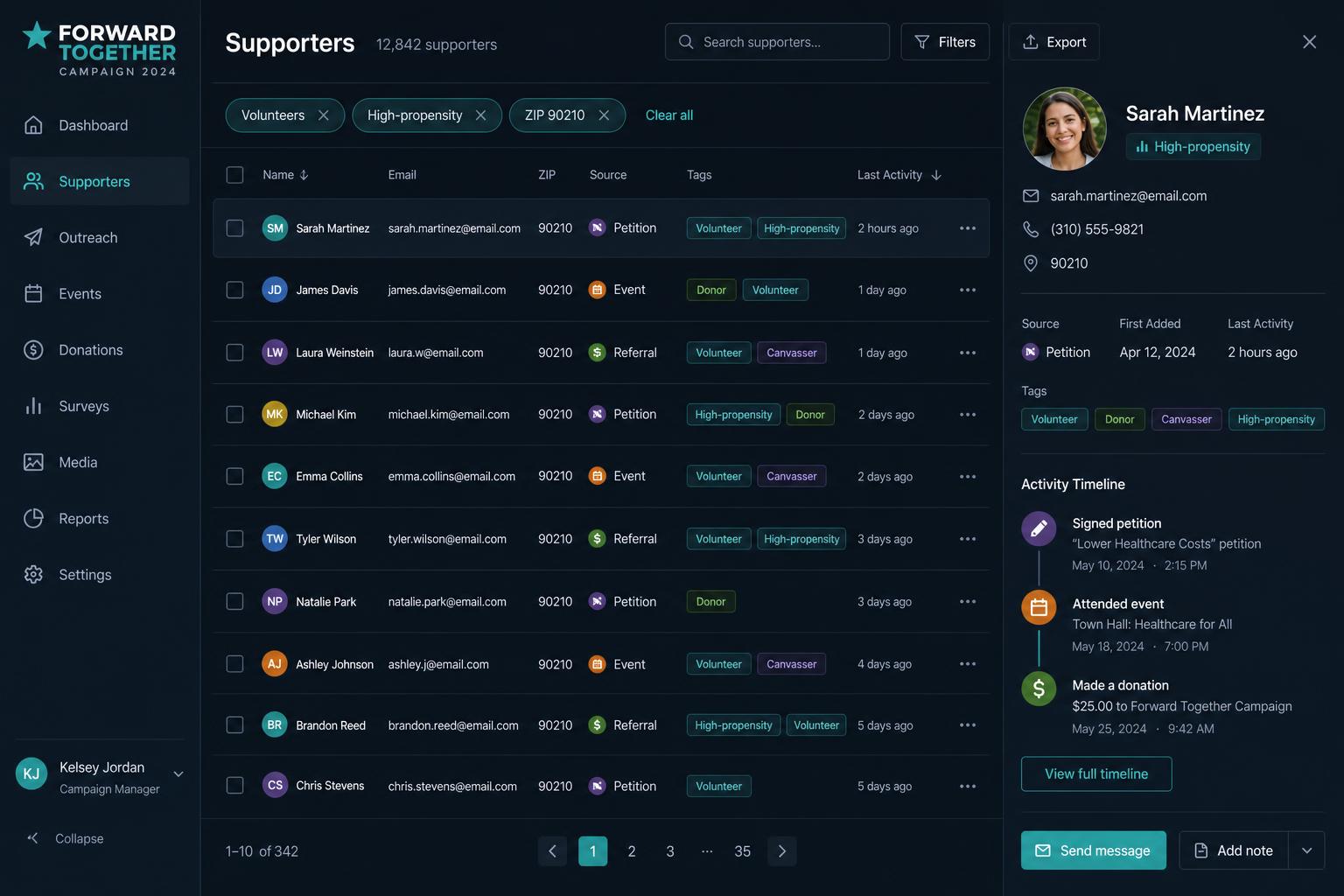Open the Surveys section
The width and height of the screenshot is (1344, 896).
pyautogui.click(x=100, y=406)
